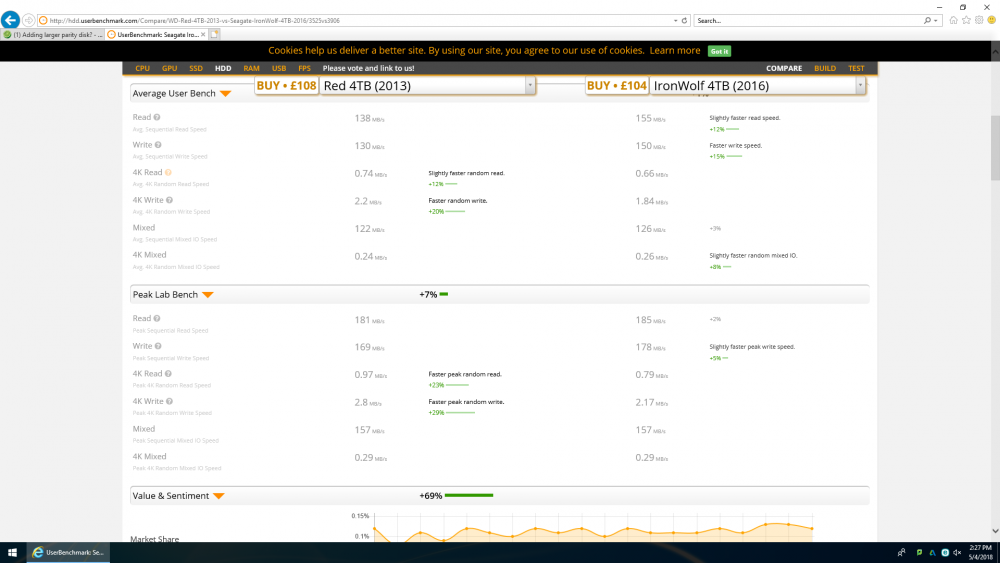Click the Slightly faster random mixed IO note
This screenshot has width=1000, height=563.
coord(753,256)
